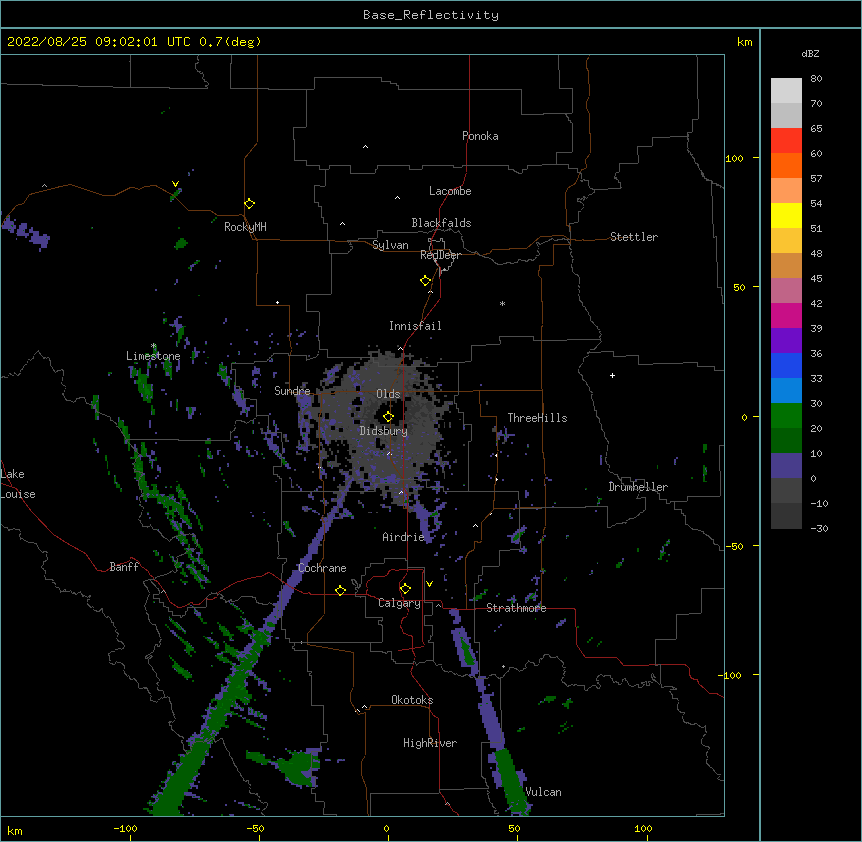Screen dimensions: 862x842
Task: Click the radar site diamond marker near Olds
Action: click(388, 417)
